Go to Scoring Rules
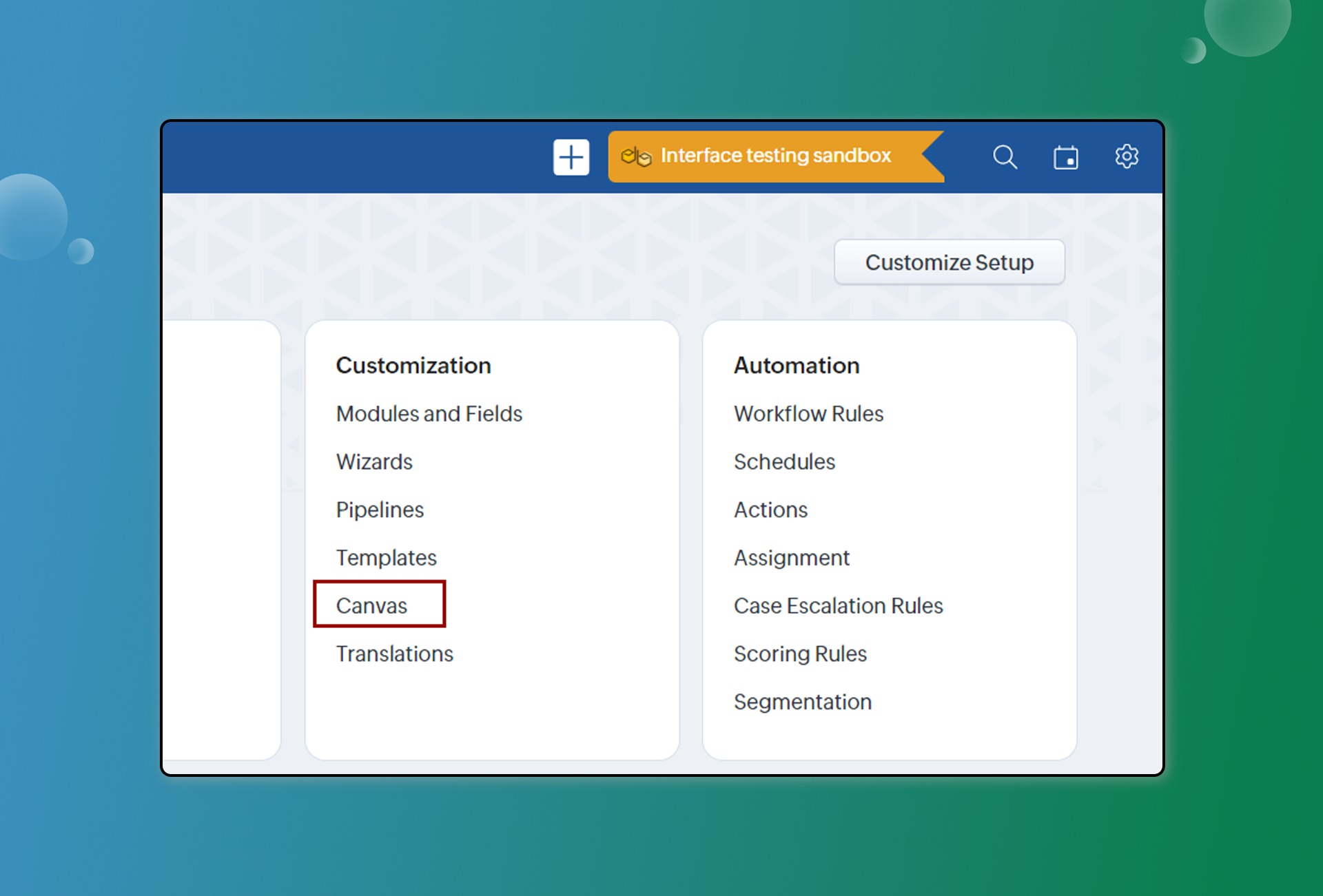This screenshot has width=1323, height=896. point(800,654)
